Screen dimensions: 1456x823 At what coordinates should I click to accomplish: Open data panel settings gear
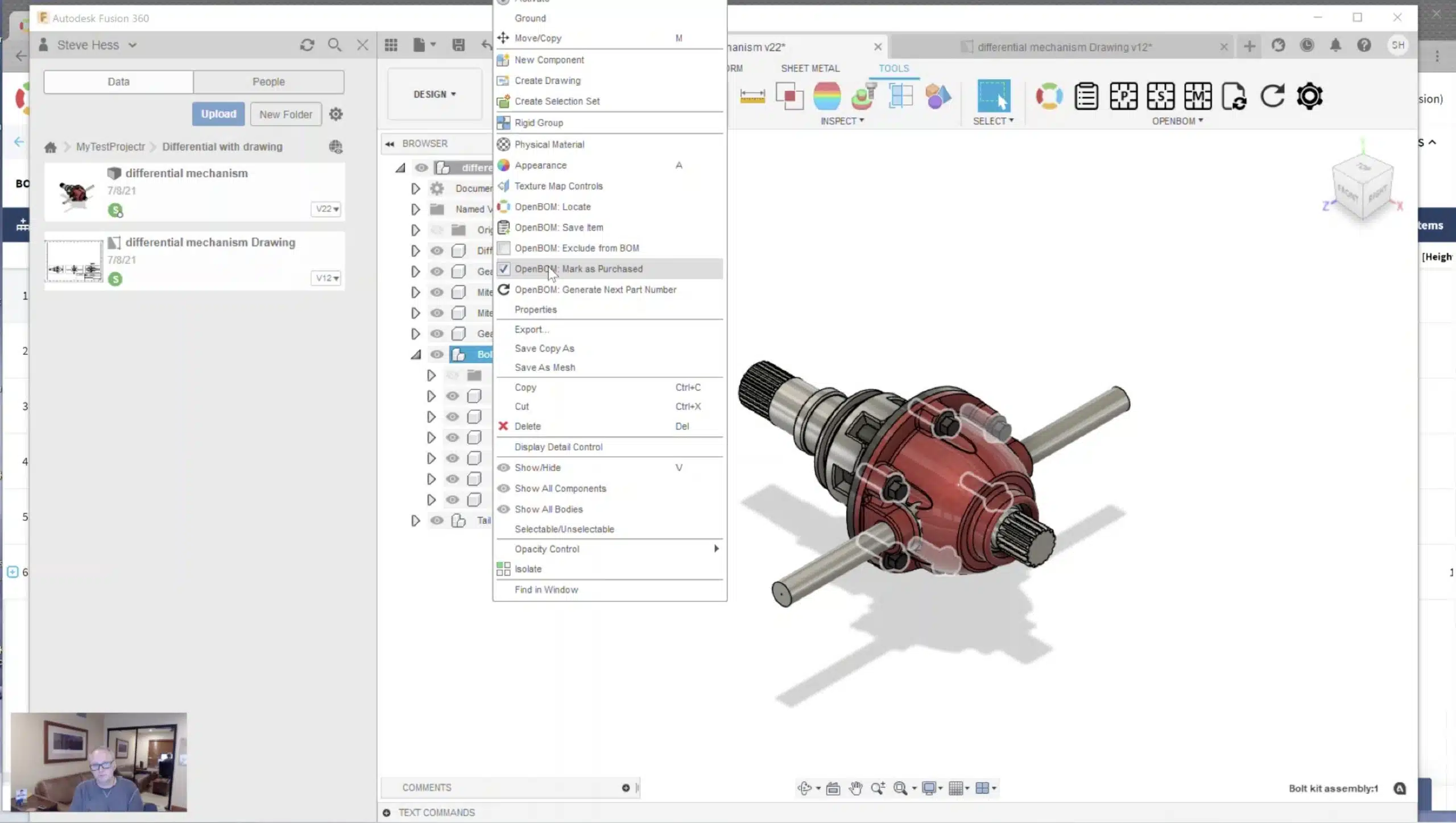coord(336,114)
